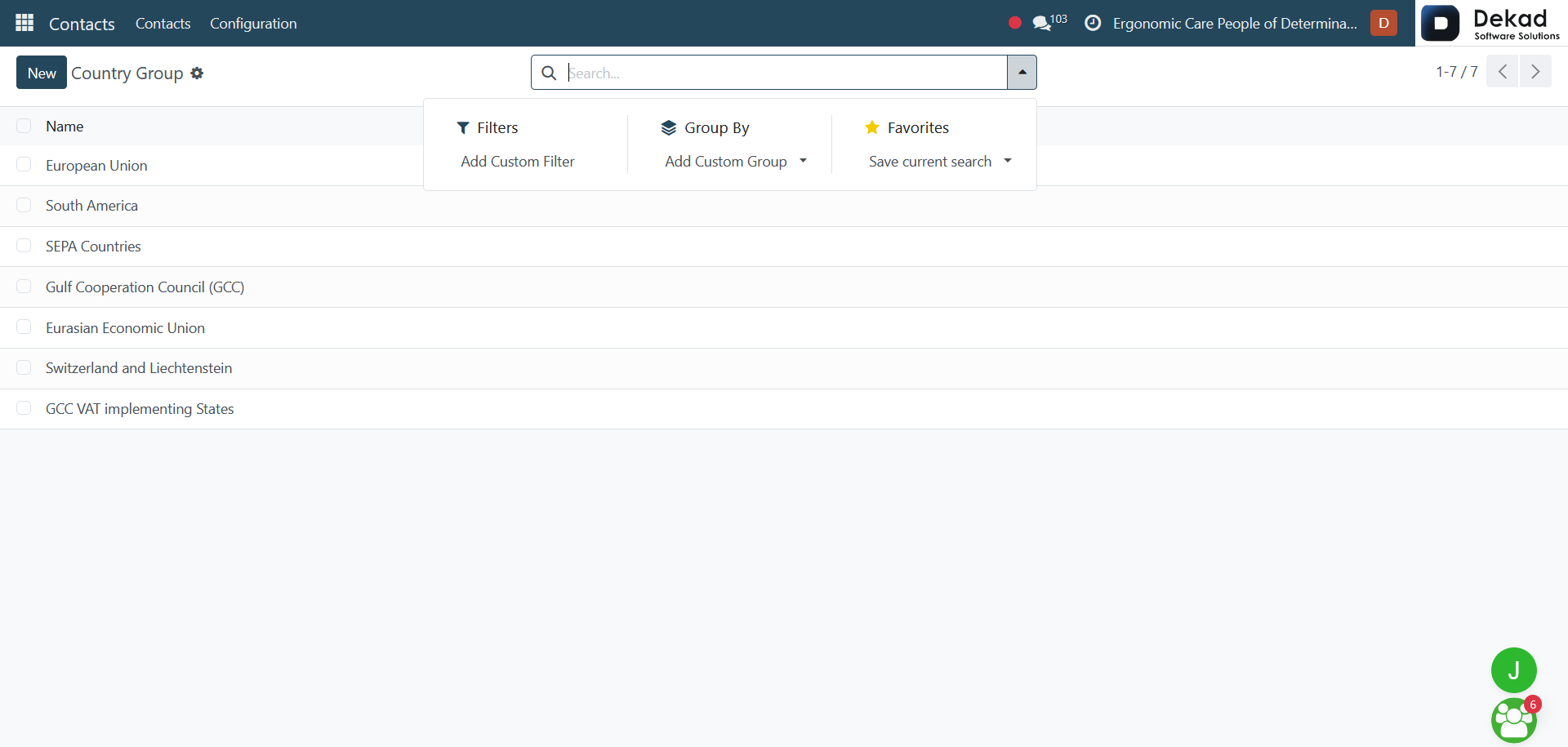Click the Group By section heading
The height and width of the screenshot is (747, 1568).
(717, 127)
